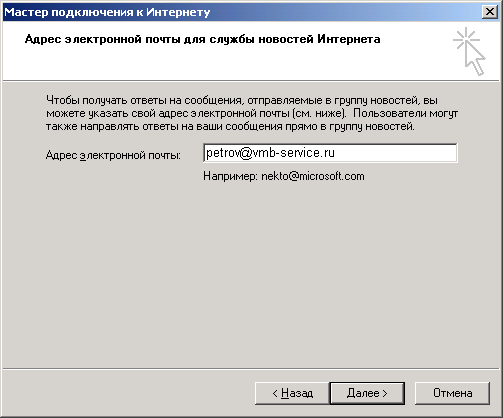Click the line ending with Пользователи могут
Viewport: 503px width, 418px height.
252,114
